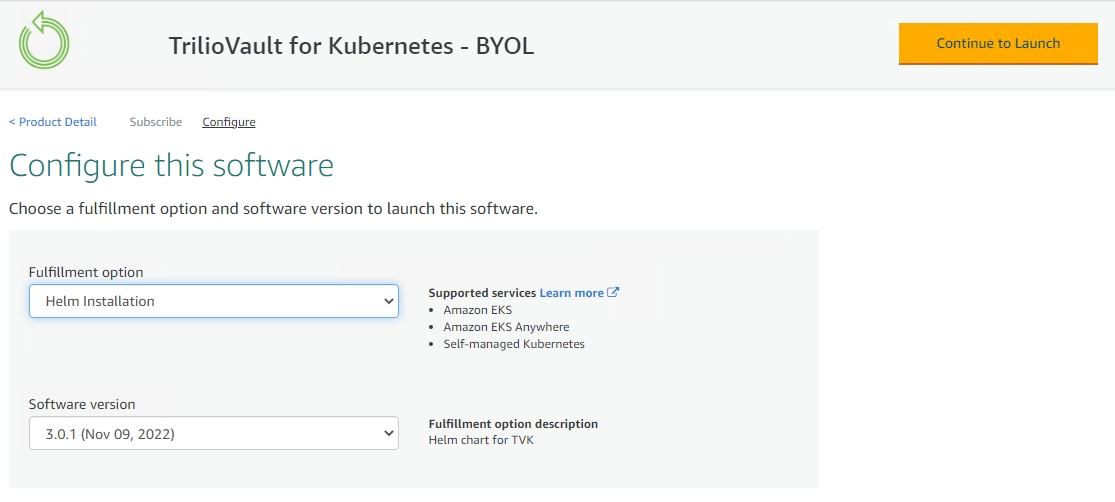Open the Learn more supported services link
The height and width of the screenshot is (502, 1115).
571,293
